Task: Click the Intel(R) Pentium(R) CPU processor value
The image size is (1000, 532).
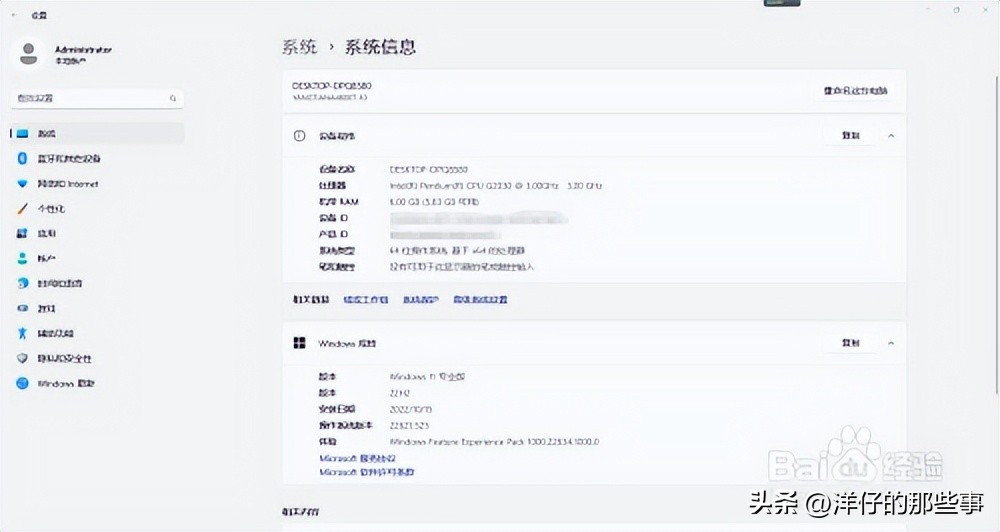Action: point(496,186)
